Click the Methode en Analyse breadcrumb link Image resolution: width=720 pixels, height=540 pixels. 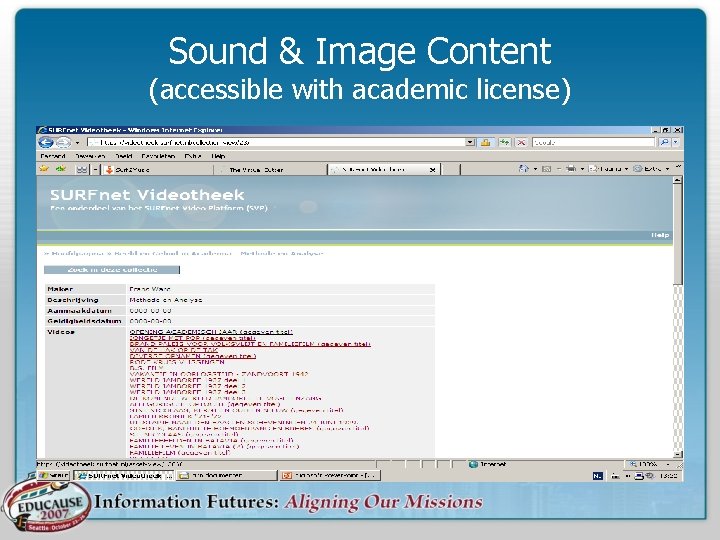(281, 253)
